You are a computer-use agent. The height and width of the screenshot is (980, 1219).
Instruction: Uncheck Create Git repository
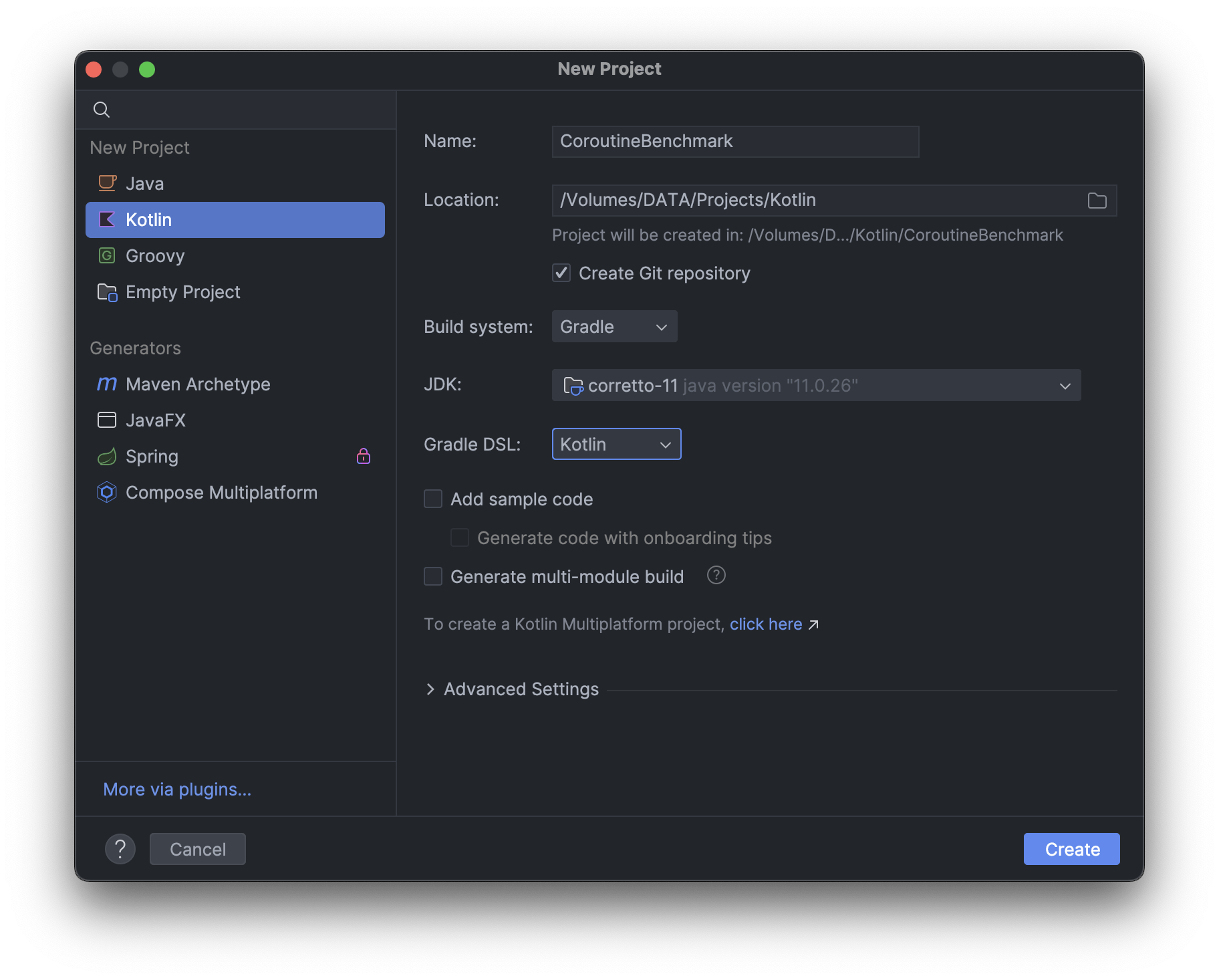tap(561, 273)
